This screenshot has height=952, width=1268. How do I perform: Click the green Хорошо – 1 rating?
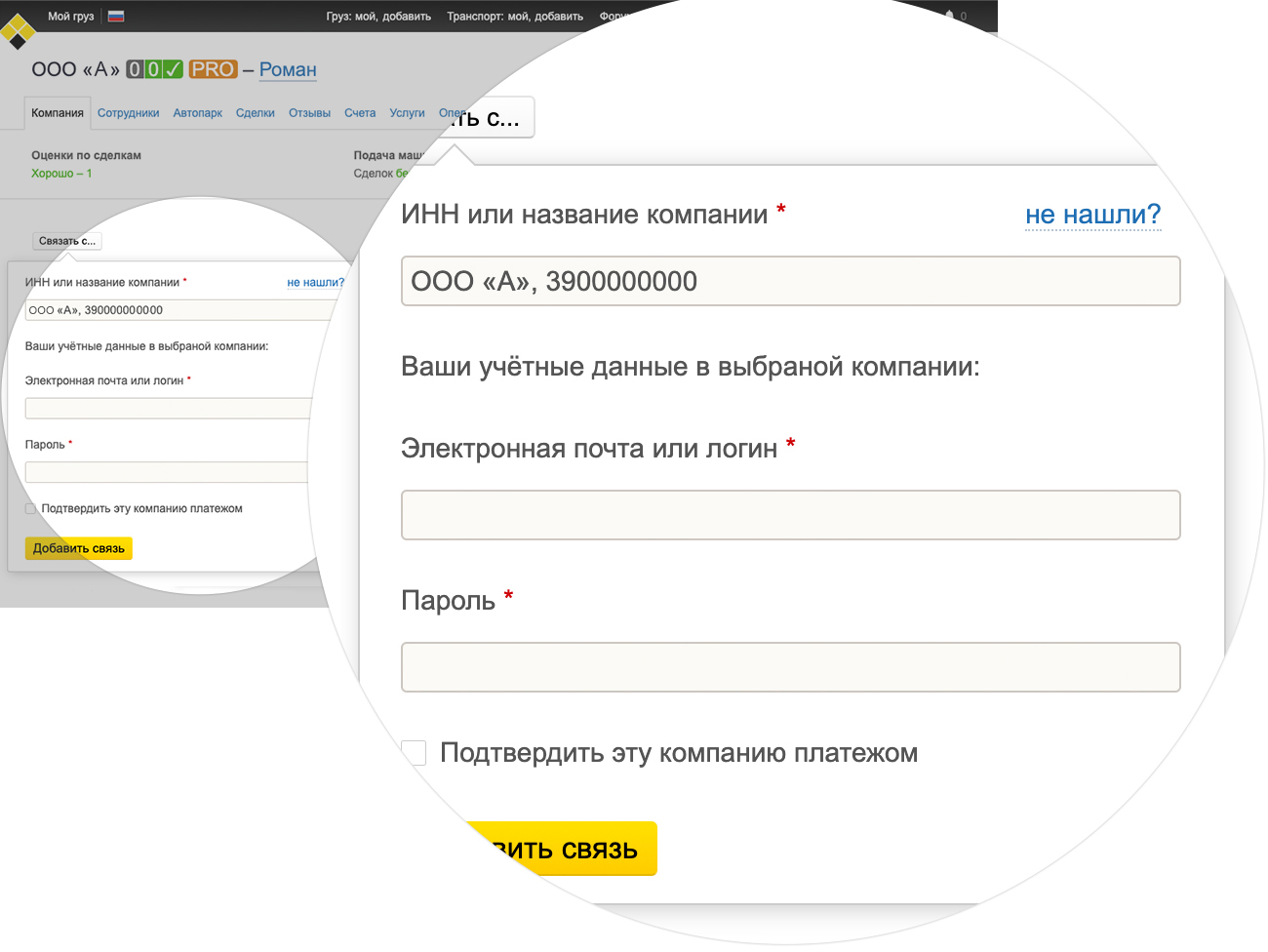(61, 174)
